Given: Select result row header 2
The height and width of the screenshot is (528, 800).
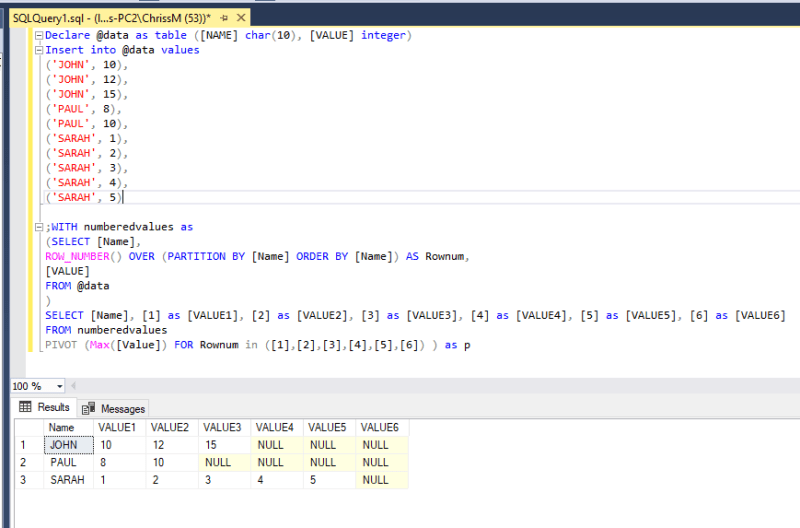Looking at the screenshot, I should coord(29,462).
